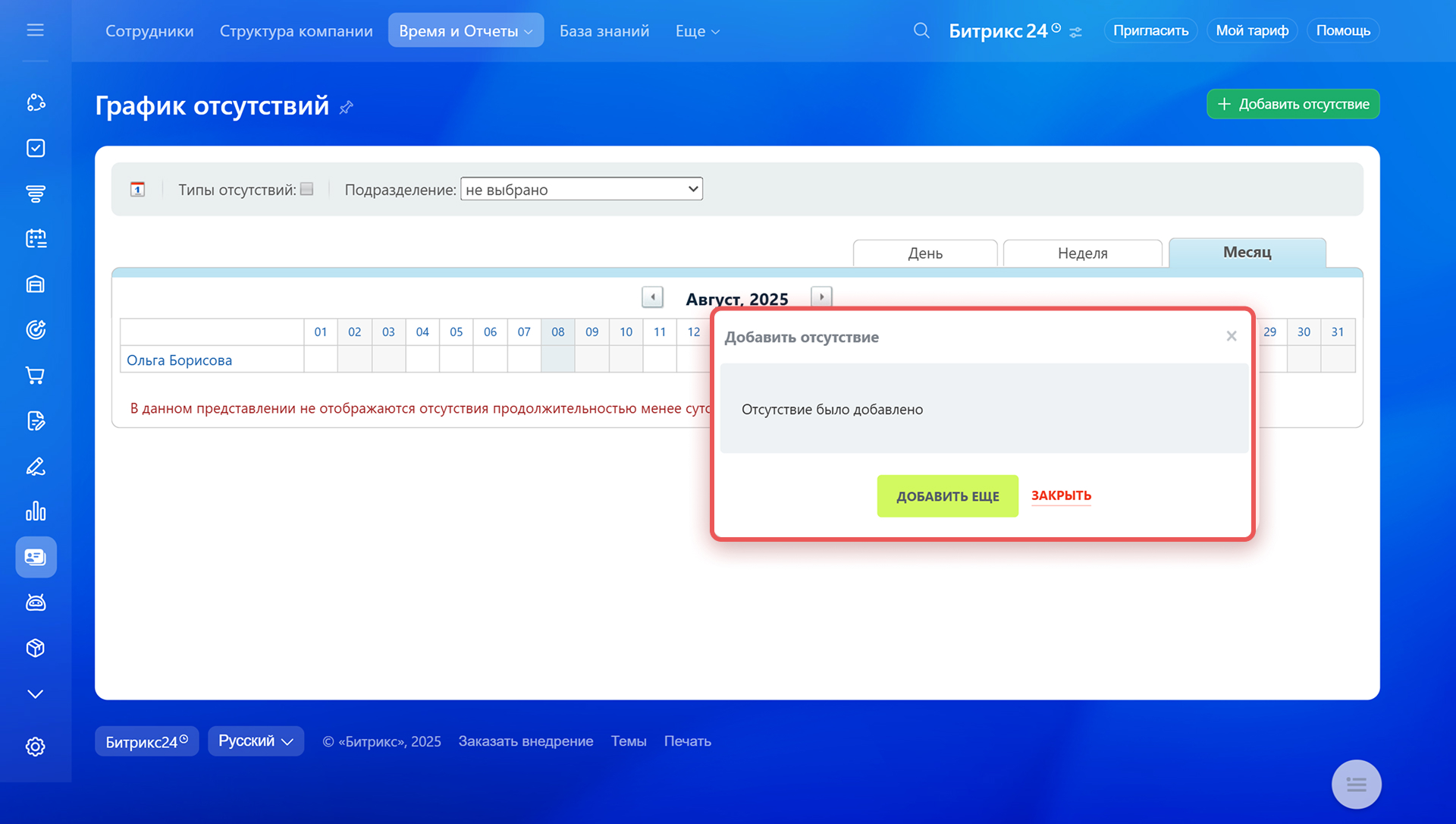Go to next month arrow
The image size is (1456, 824).
(821, 297)
